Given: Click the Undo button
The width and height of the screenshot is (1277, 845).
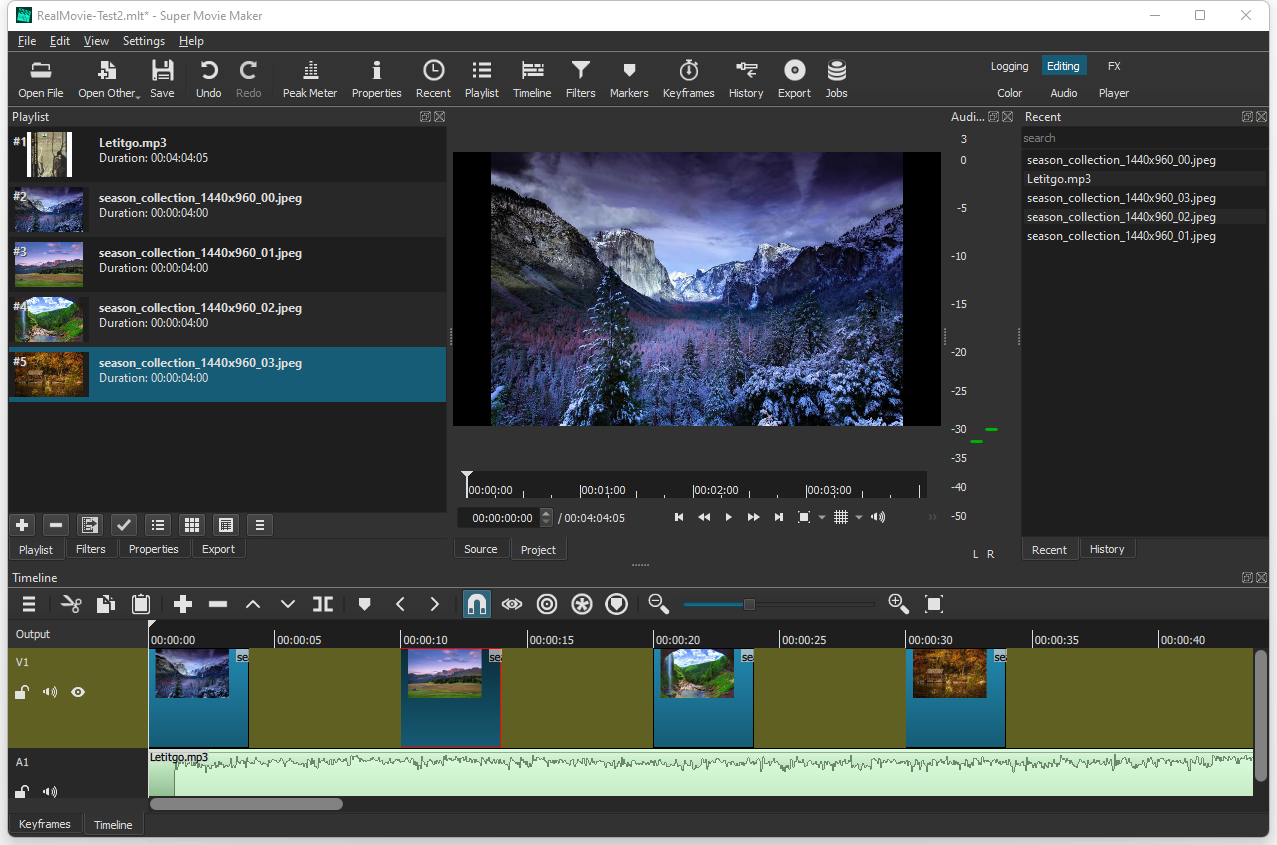Looking at the screenshot, I should pos(207,79).
